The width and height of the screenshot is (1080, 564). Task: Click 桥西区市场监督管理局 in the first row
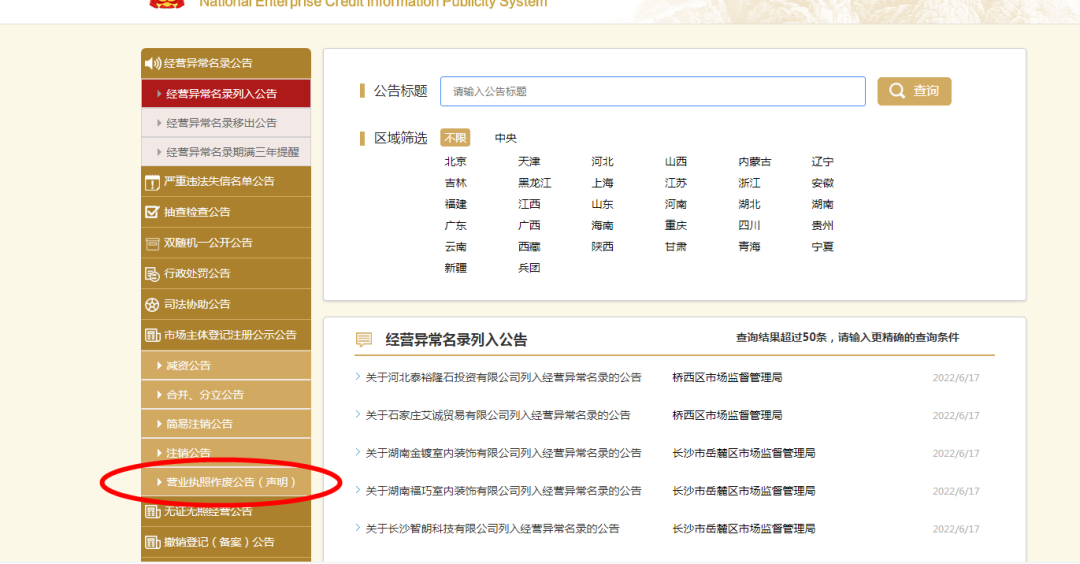[727, 377]
